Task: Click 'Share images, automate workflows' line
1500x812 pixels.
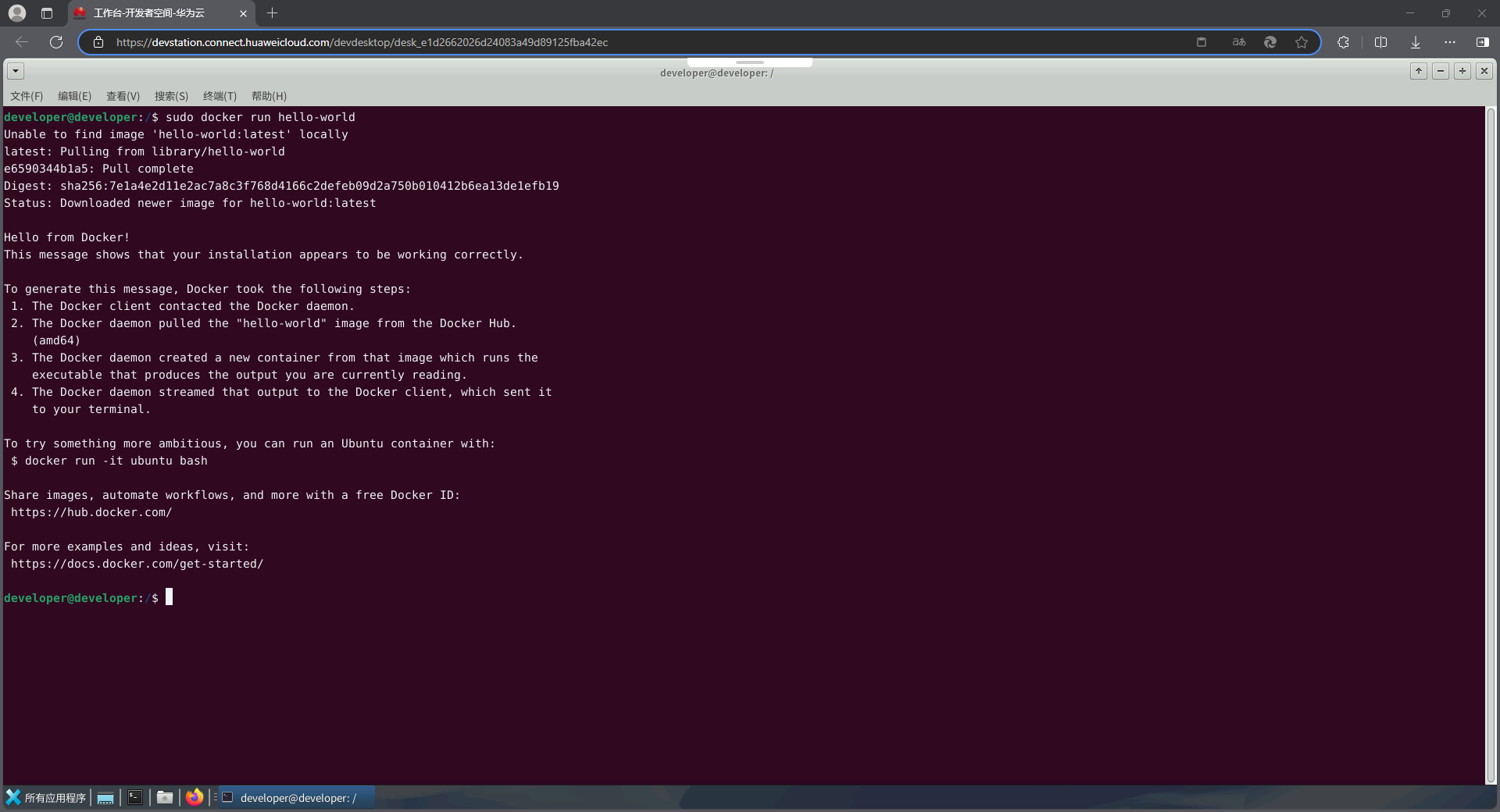Action: (x=232, y=495)
